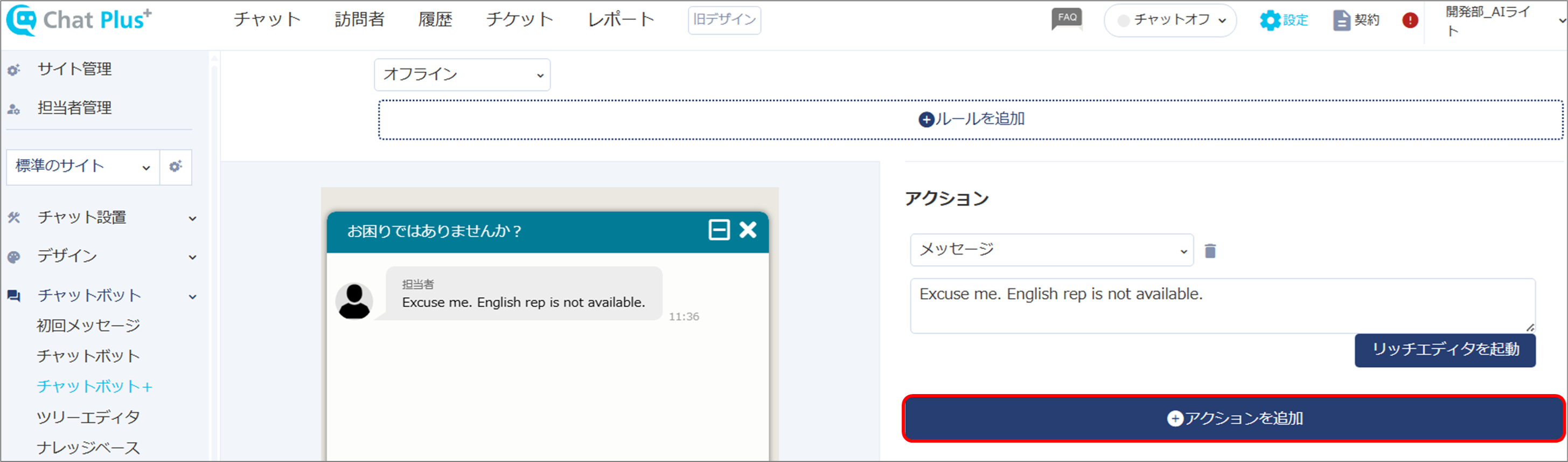This screenshot has width=1568, height=462.
Task: Open the 設定 gear settings
Action: pos(1284,20)
